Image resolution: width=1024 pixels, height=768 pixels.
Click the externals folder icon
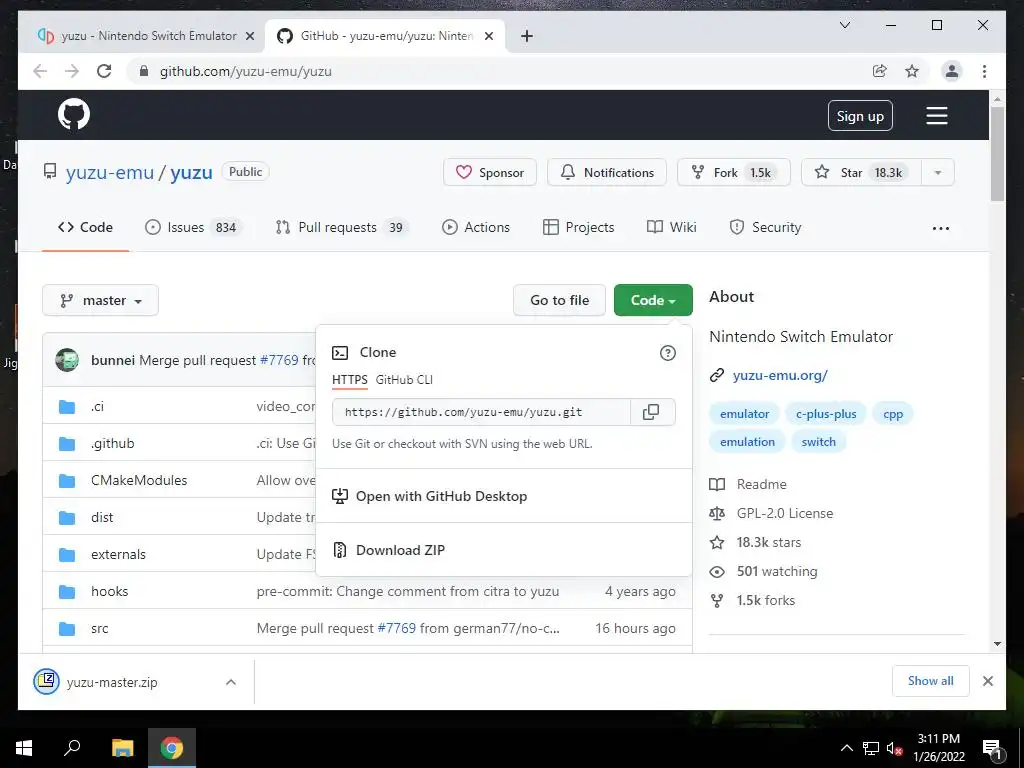click(x=67, y=555)
